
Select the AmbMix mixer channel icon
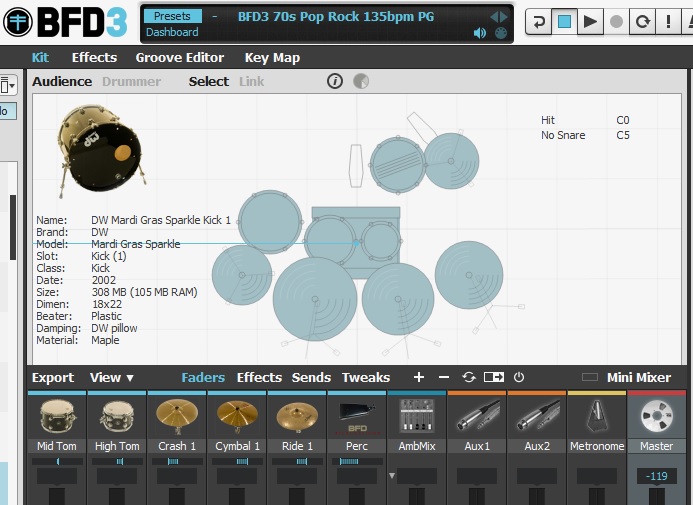[417, 416]
